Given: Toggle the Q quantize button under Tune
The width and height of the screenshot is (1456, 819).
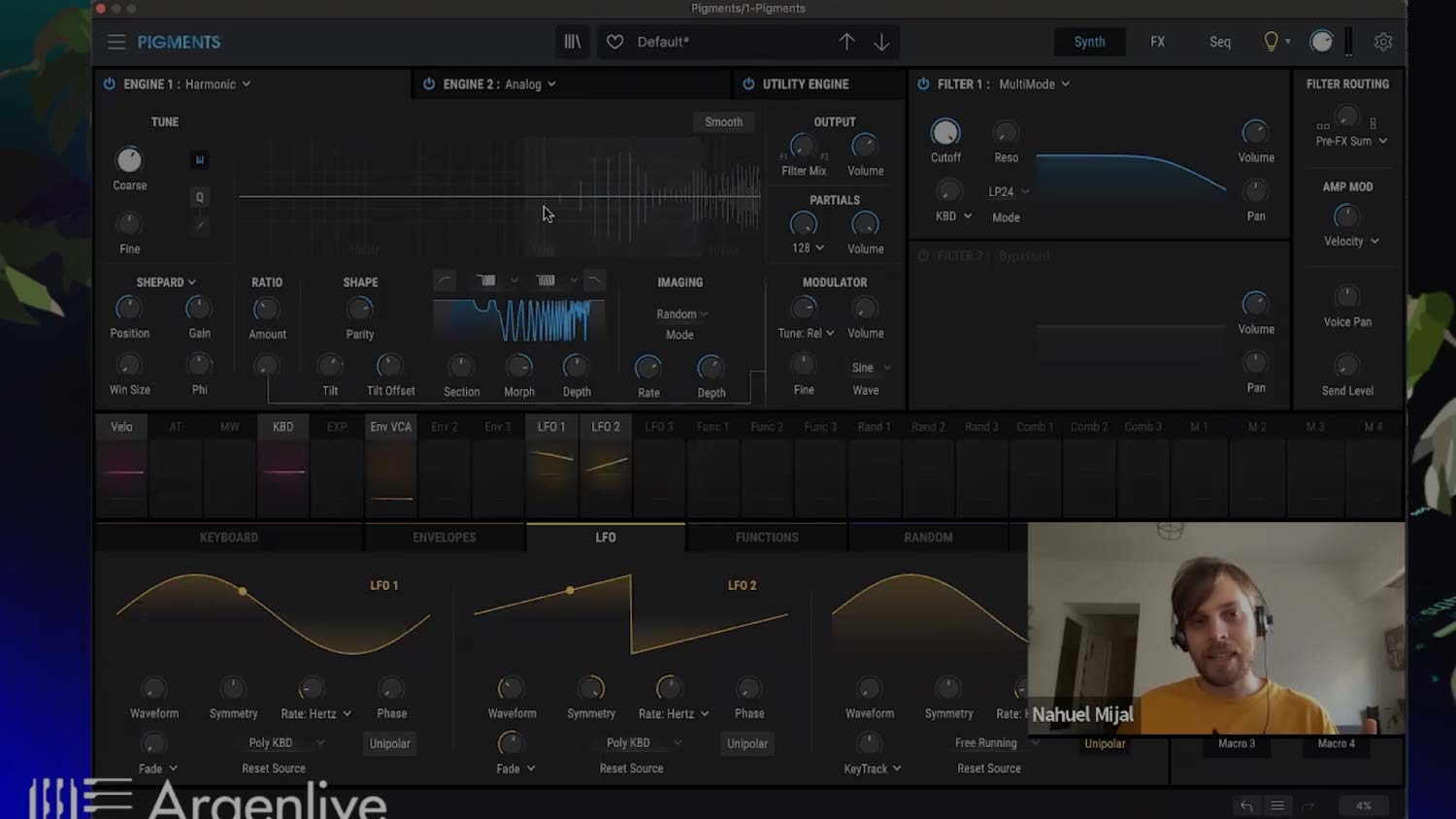Looking at the screenshot, I should click(x=200, y=197).
